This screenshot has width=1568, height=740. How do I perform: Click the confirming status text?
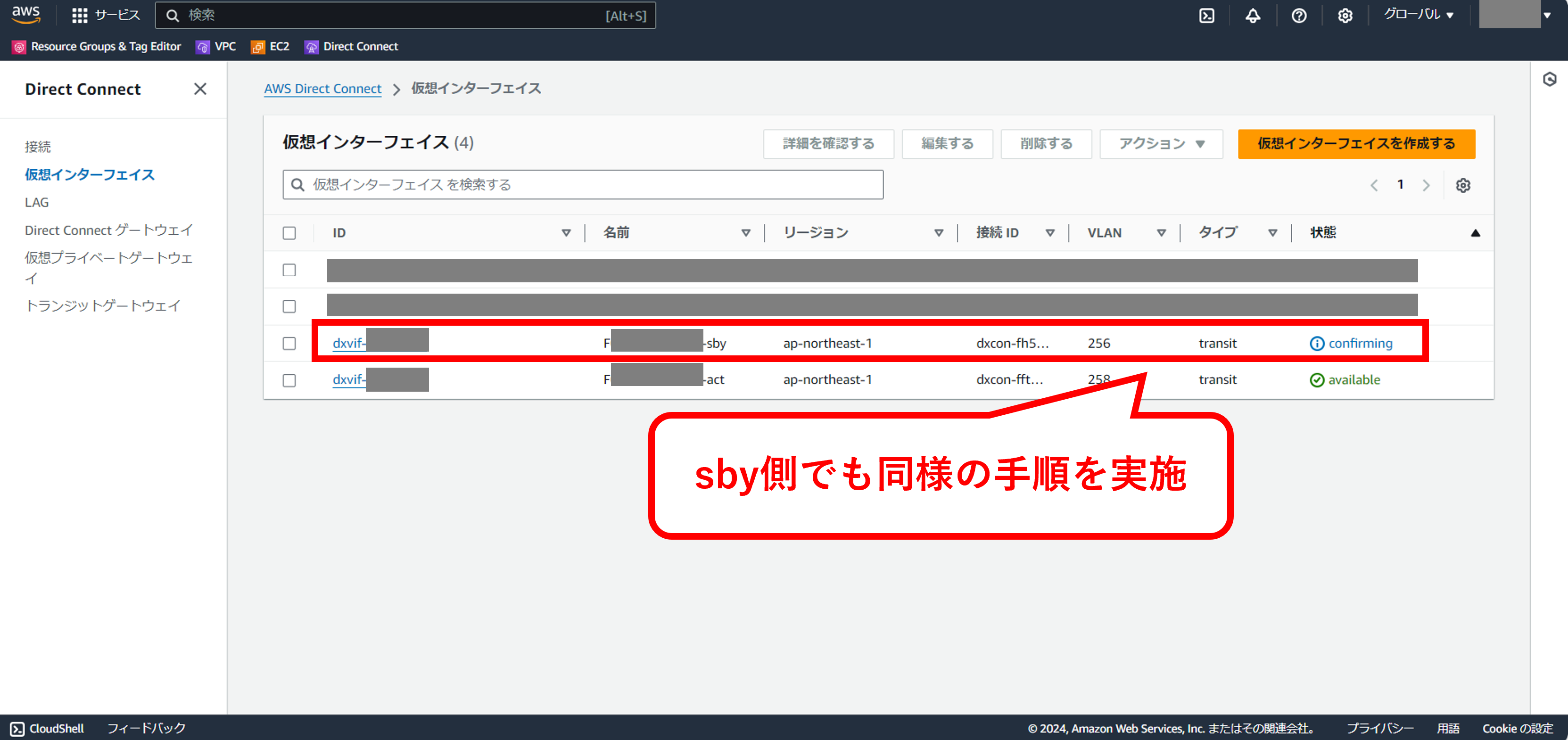1360,343
